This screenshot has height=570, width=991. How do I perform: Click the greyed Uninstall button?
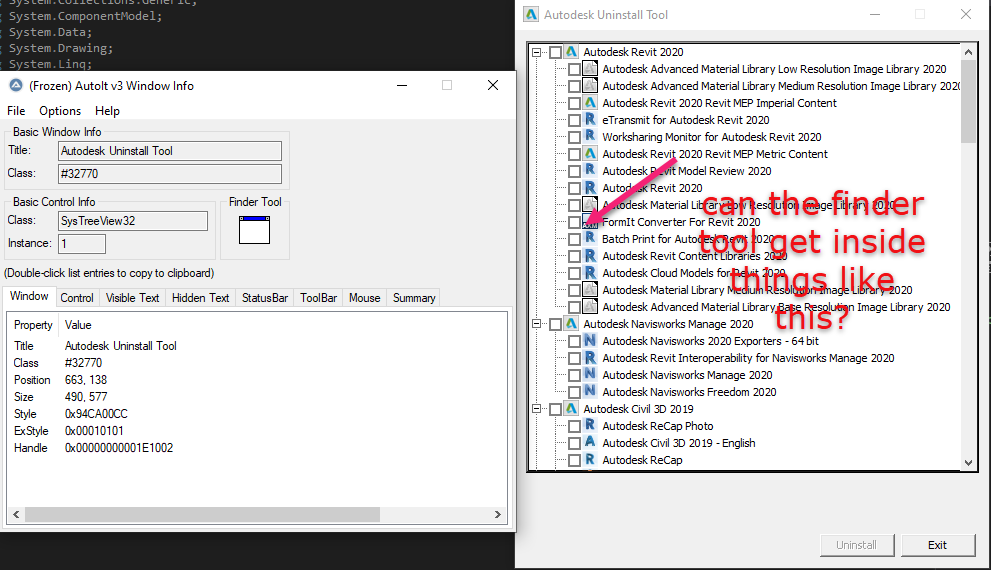pyautogui.click(x=856, y=545)
